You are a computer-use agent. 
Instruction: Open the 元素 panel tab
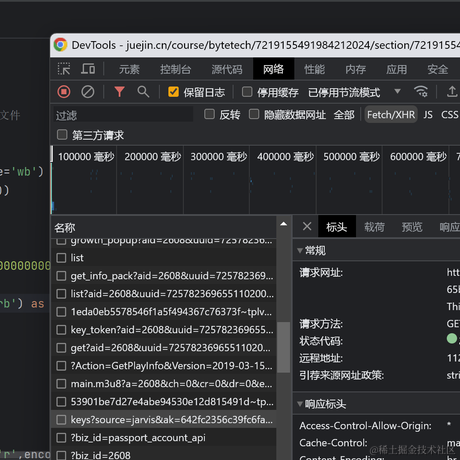(x=130, y=69)
